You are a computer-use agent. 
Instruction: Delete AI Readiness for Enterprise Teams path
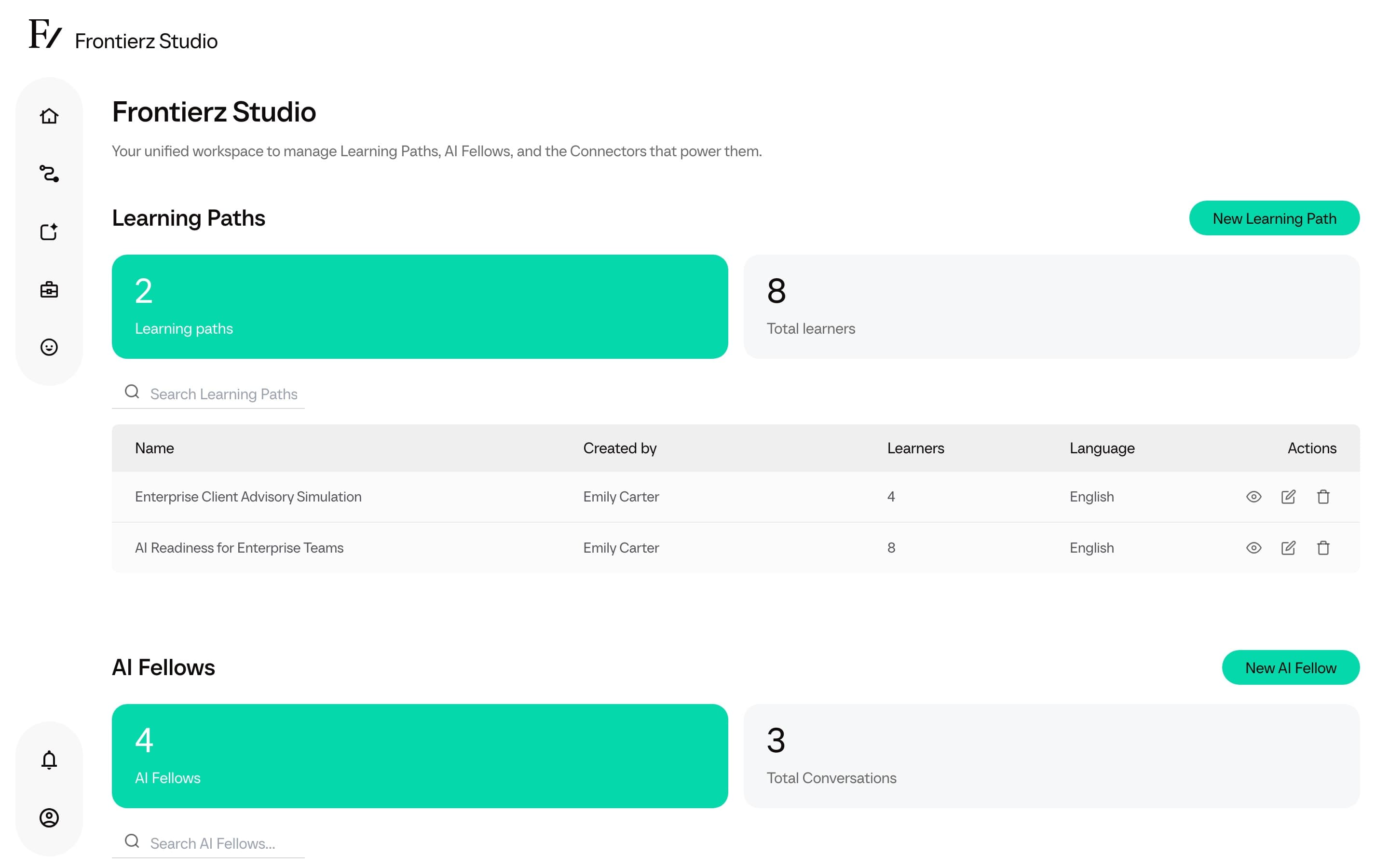point(1323,548)
